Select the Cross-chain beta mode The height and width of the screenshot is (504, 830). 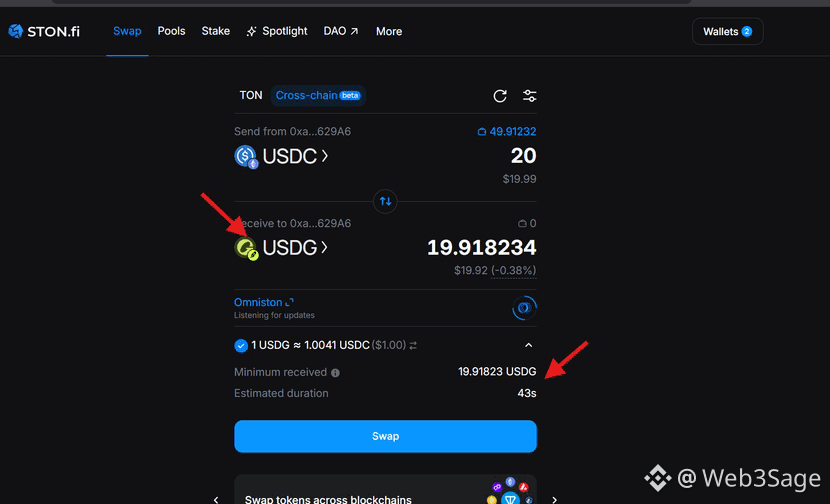click(x=318, y=95)
